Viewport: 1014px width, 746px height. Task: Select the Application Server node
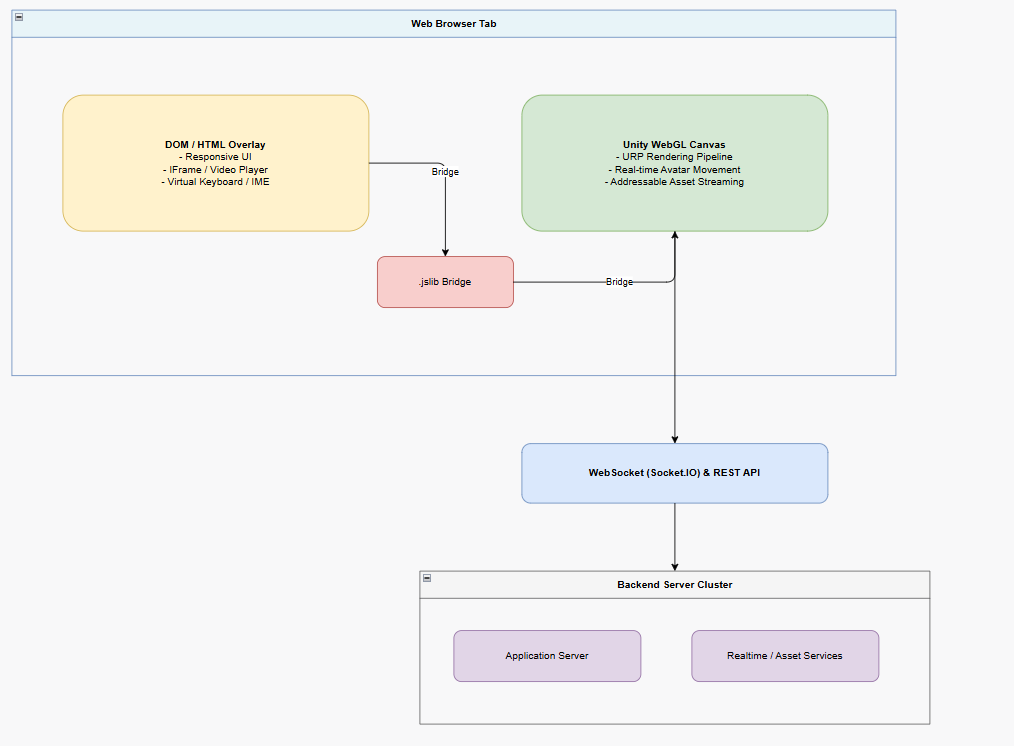pyautogui.click(x=547, y=655)
